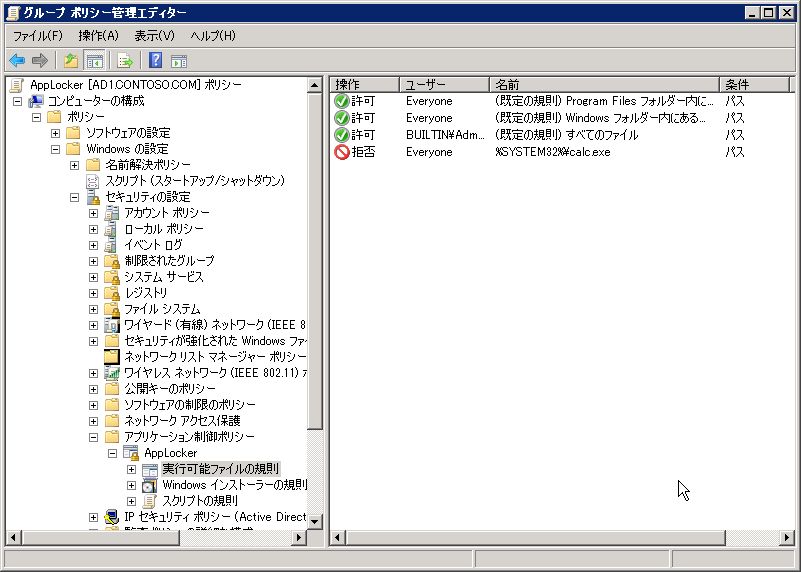Click the tree pane vertical scrollbar thumb

(x=315, y=260)
